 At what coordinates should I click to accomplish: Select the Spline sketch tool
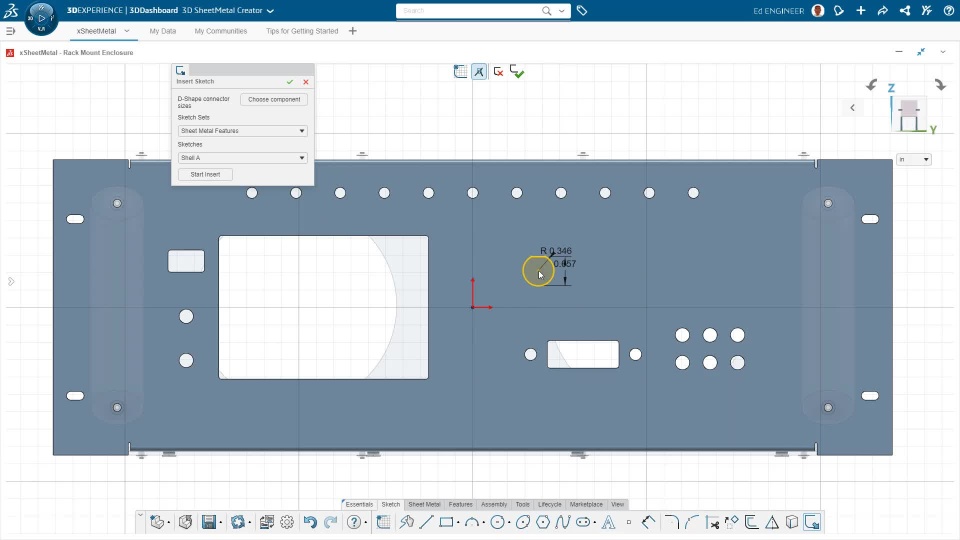563,522
